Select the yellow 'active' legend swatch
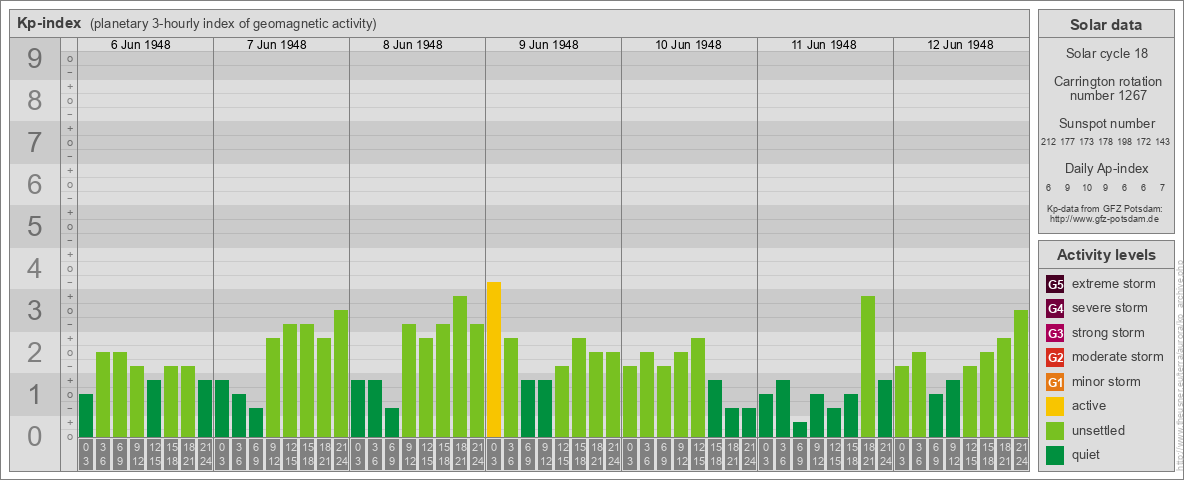Viewport: 1184px width, 480px height. (1055, 406)
